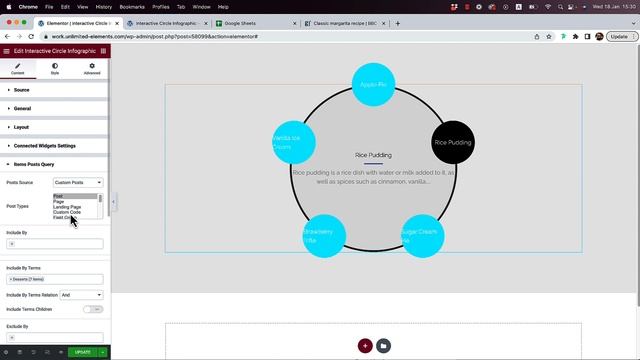Open Elementor page settings gear
640x360 pixels.
[6, 352]
